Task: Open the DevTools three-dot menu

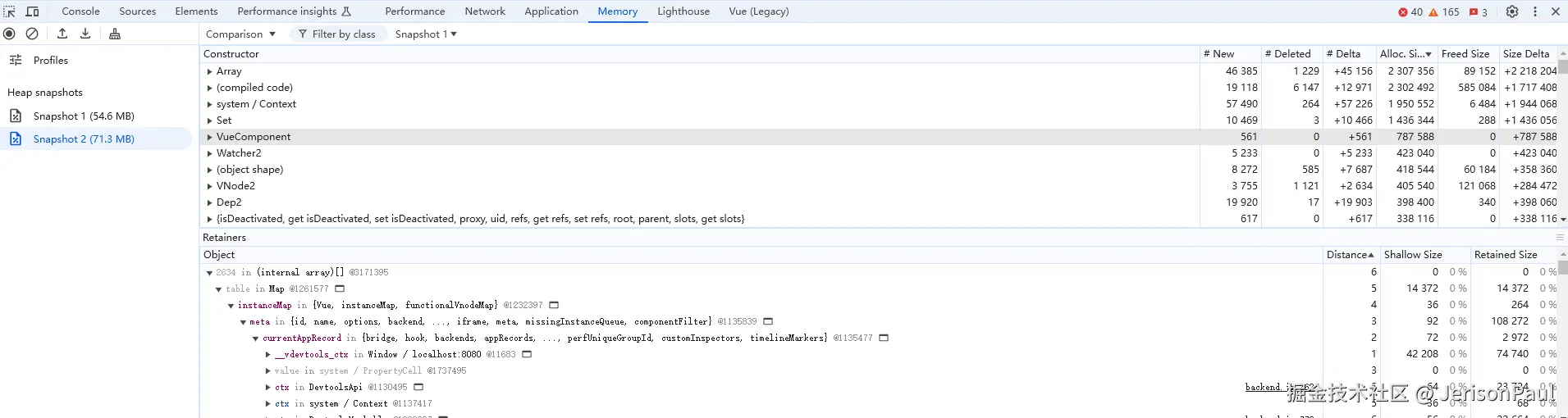Action: coord(1535,11)
